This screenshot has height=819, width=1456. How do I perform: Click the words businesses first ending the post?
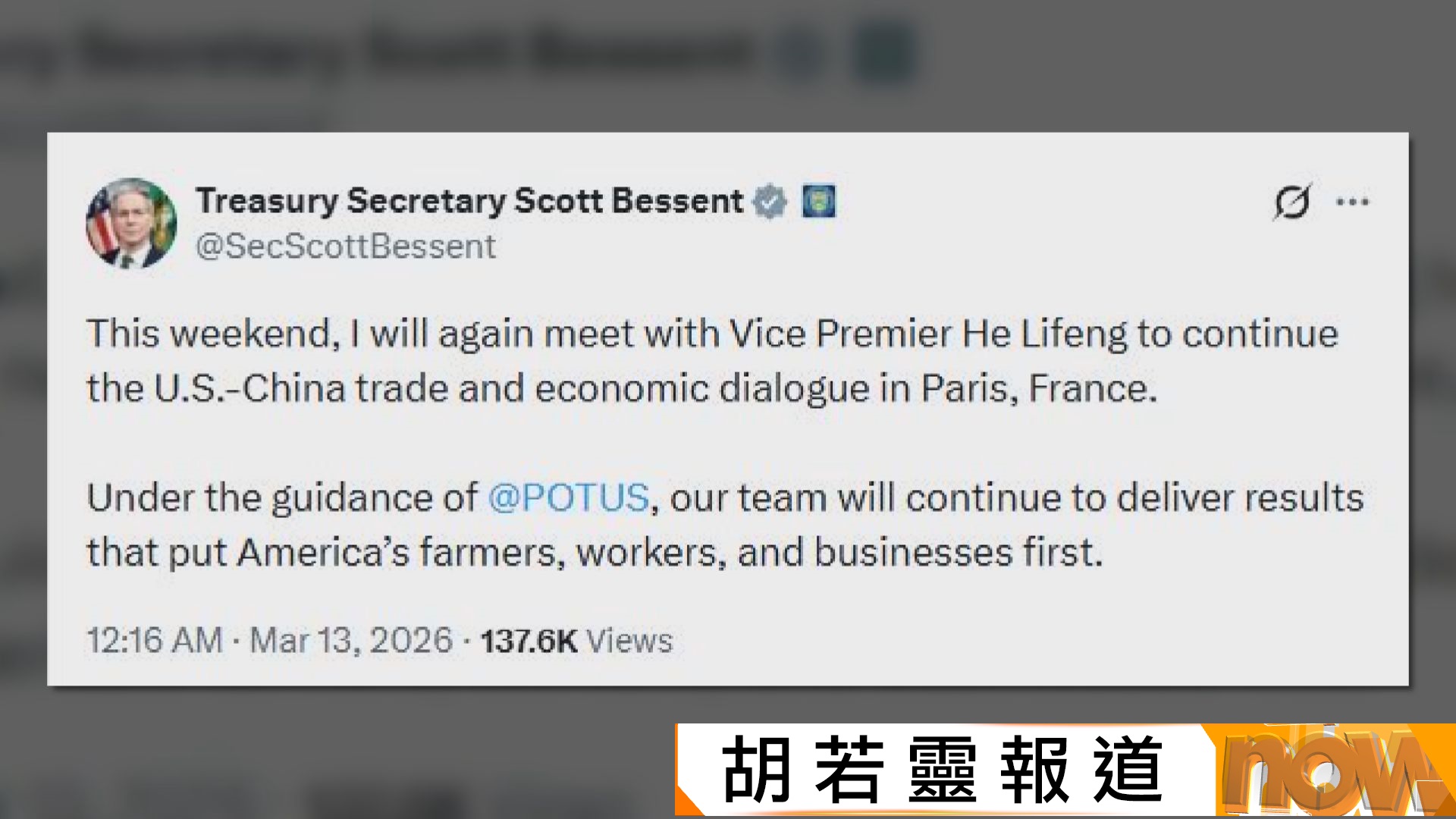[958, 553]
